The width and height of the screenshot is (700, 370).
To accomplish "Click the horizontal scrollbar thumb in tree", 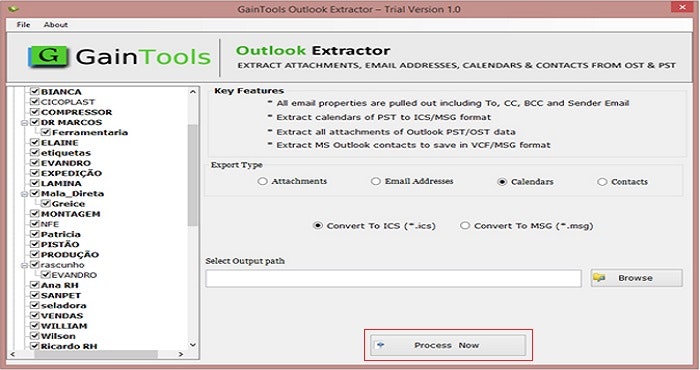I will (x=96, y=354).
